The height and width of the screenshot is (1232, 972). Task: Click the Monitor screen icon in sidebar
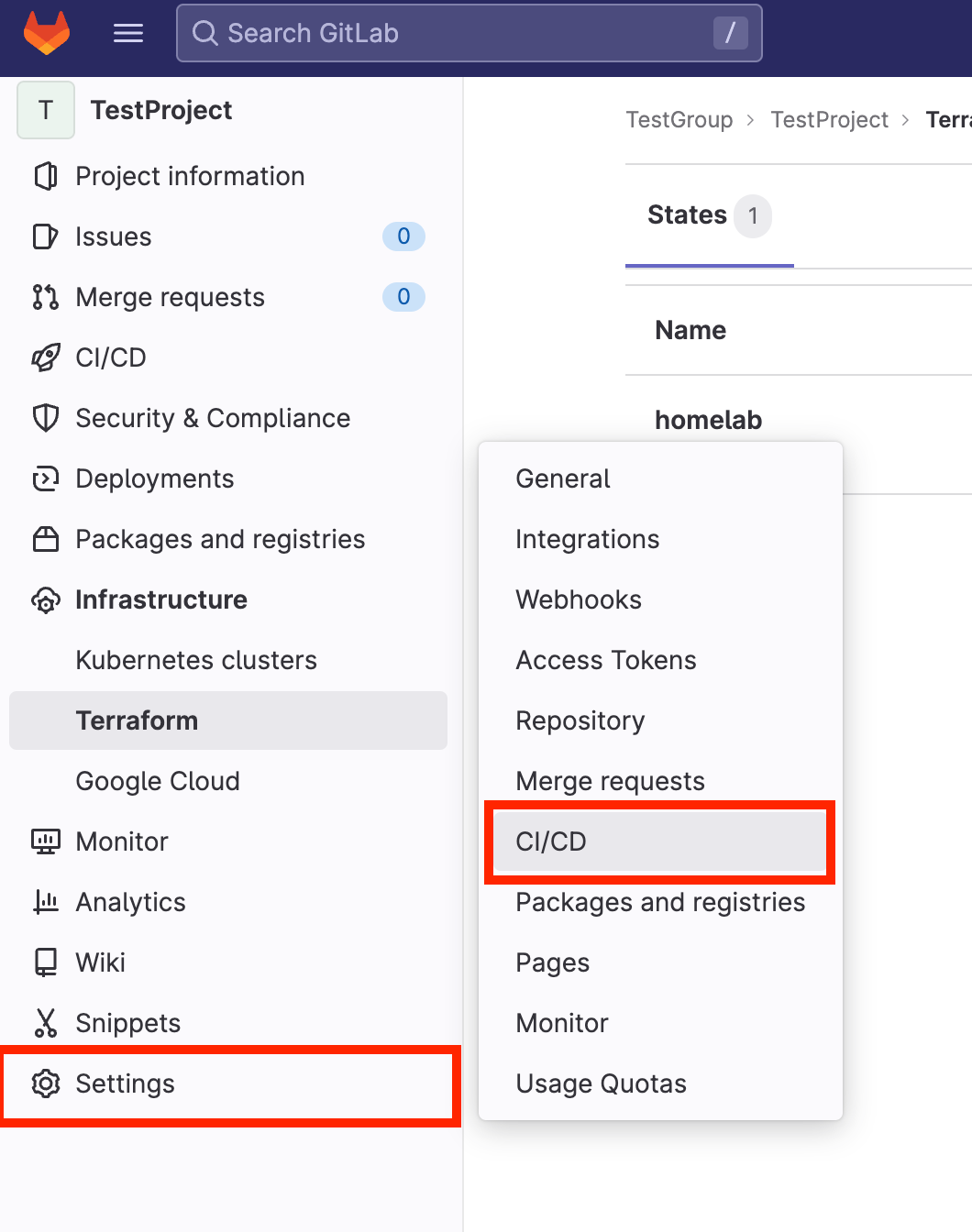[46, 841]
